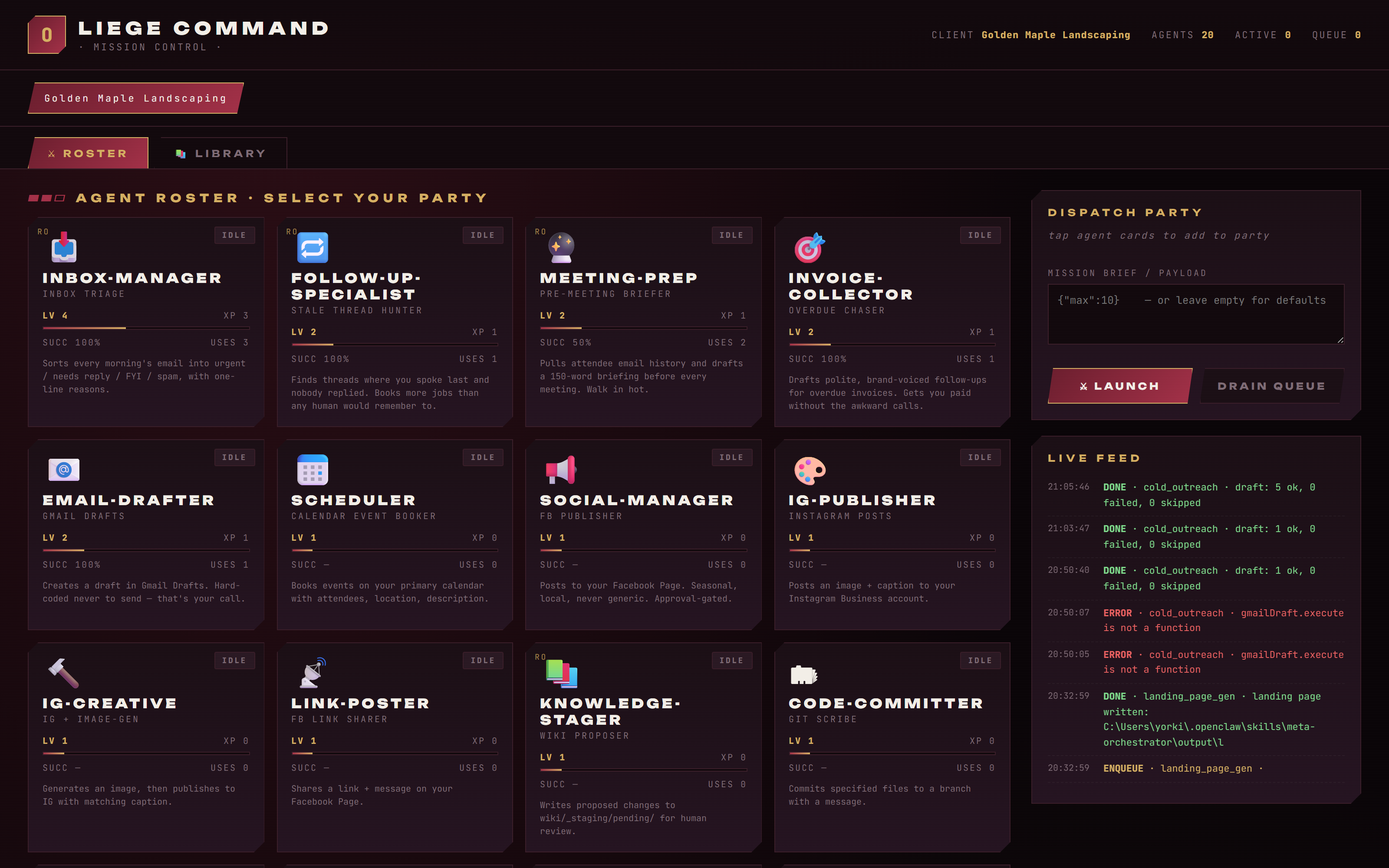Viewport: 1389px width, 868px height.
Task: Select the SOCIAL-MANAGER card title
Action: click(636, 500)
